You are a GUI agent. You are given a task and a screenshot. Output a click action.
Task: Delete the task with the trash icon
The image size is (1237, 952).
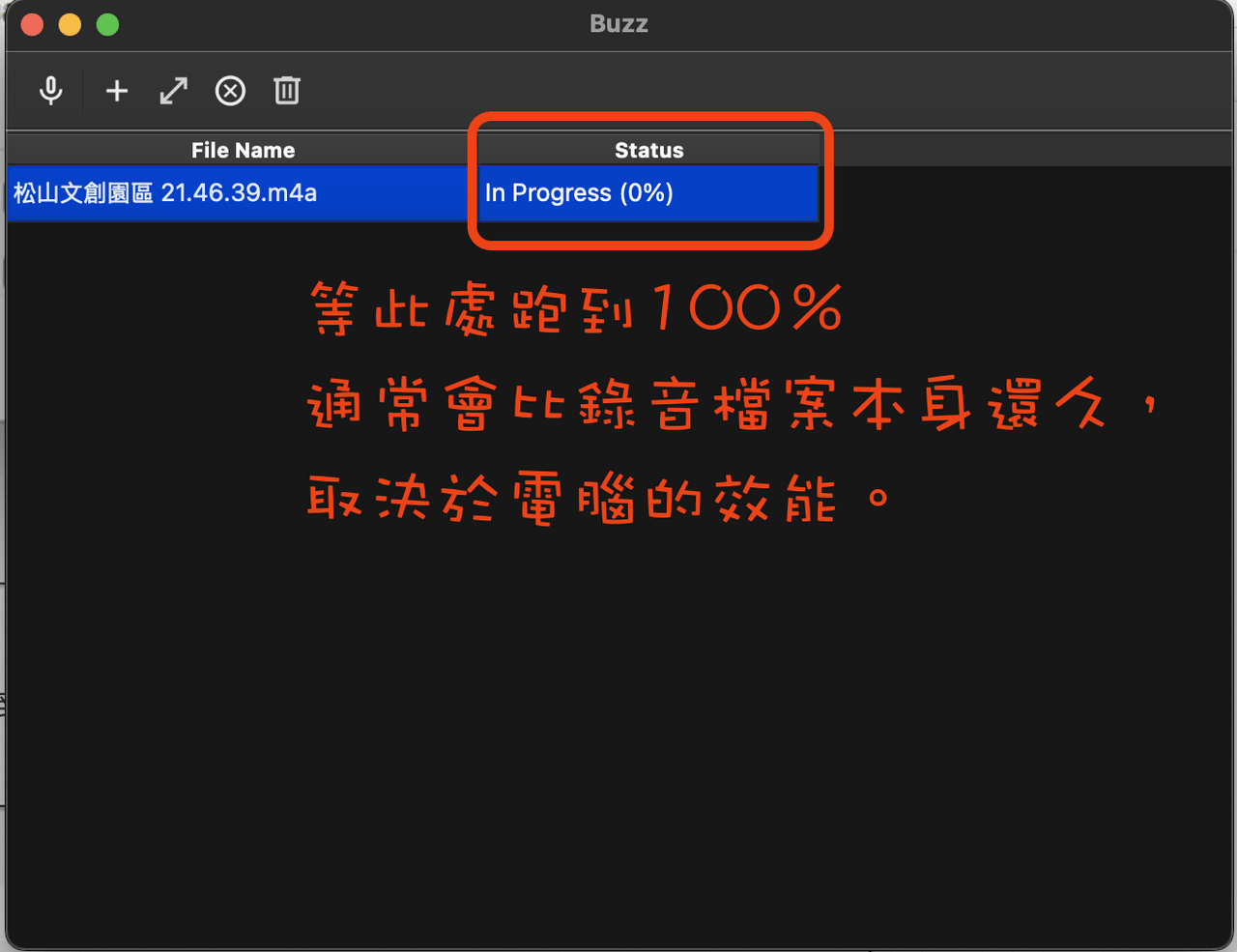287,91
